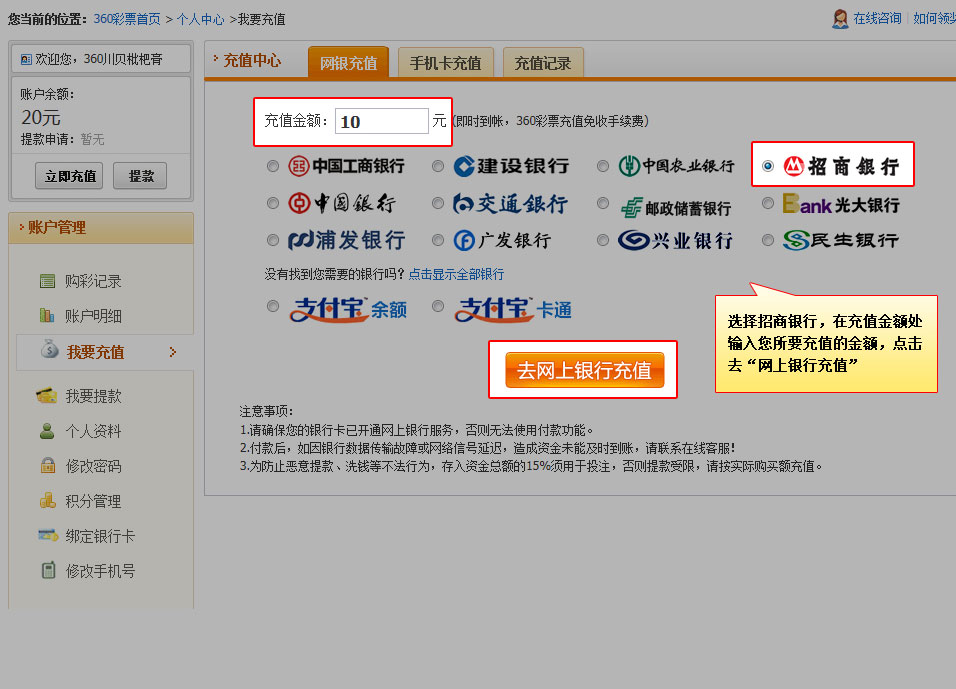
Task: Select the 光大银行 radio button
Action: point(768,203)
